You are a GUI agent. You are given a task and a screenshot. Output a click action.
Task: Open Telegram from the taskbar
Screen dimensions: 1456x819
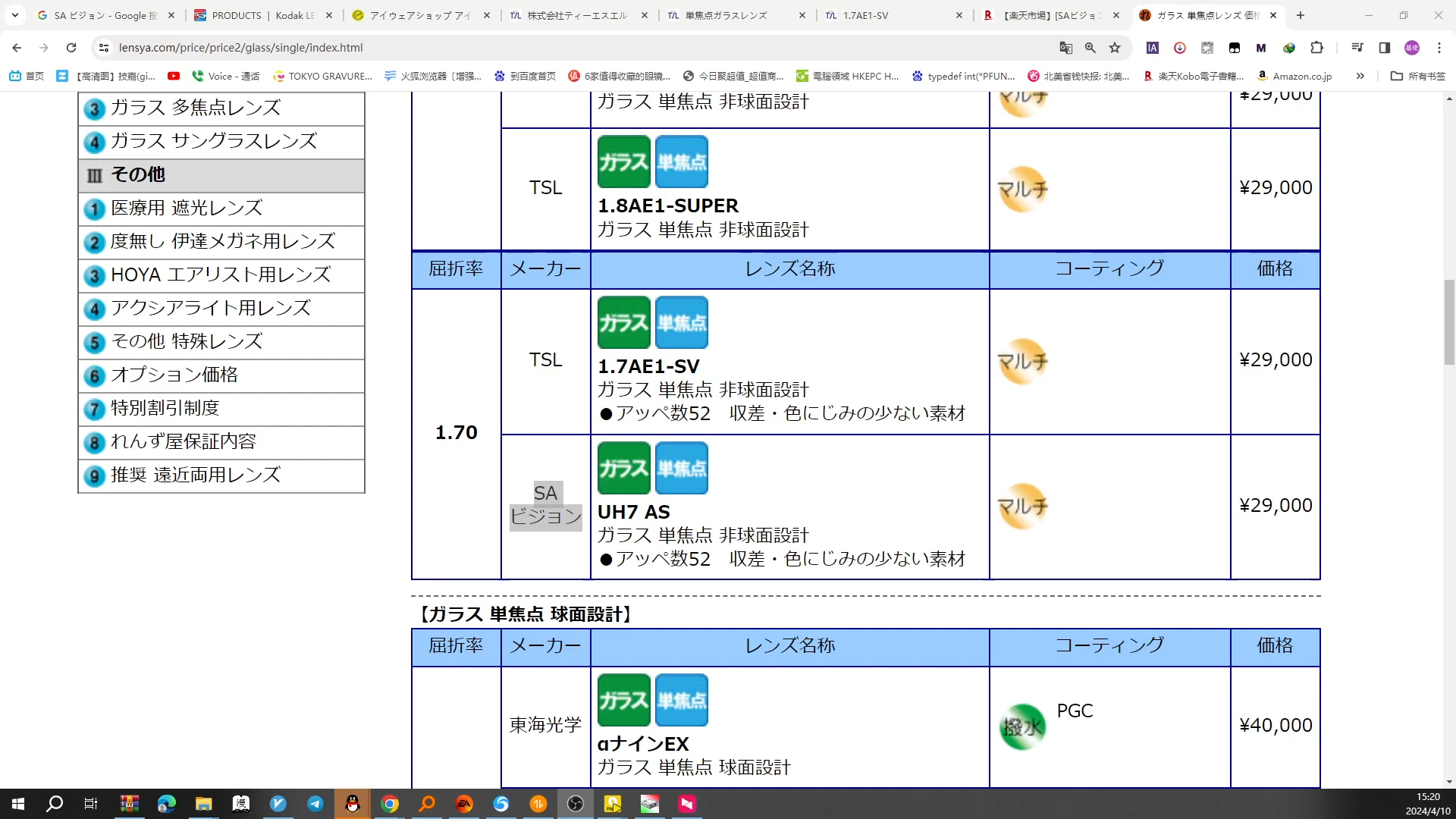pos(315,804)
